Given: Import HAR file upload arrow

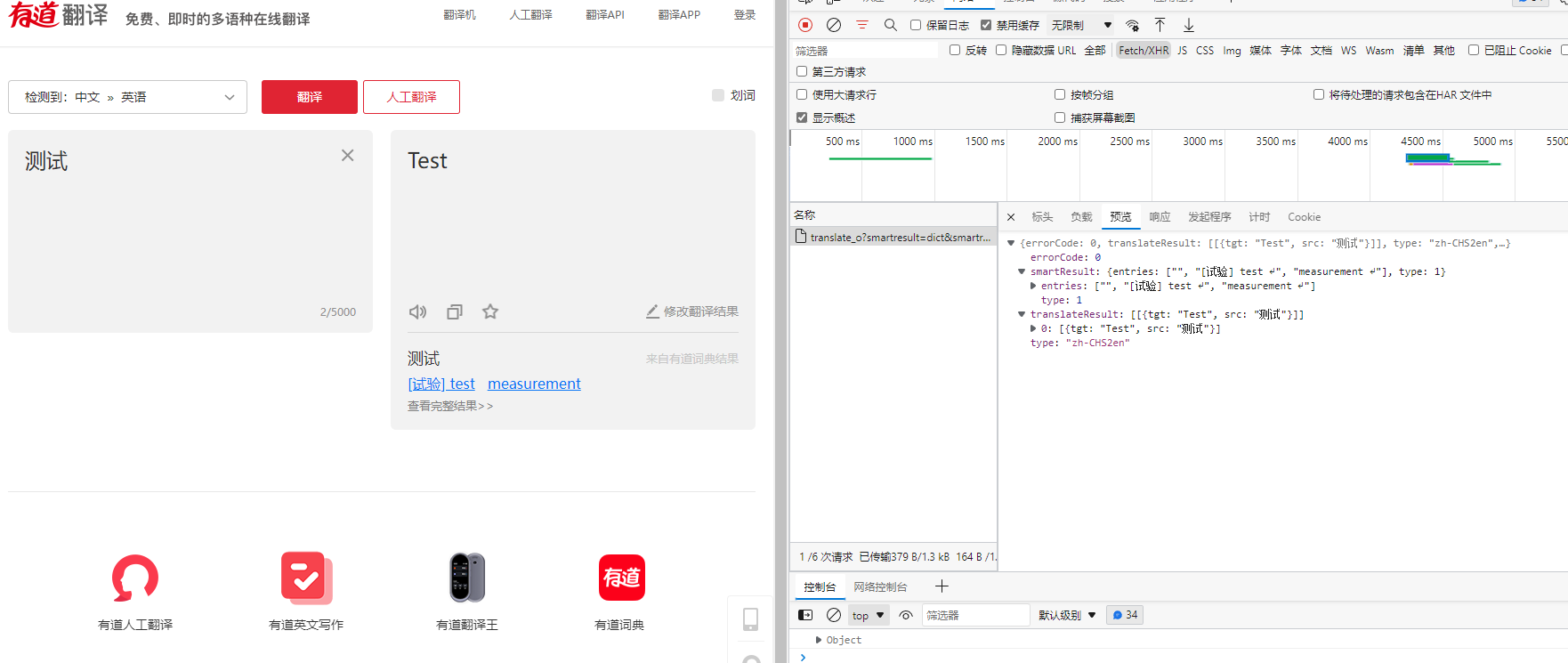Looking at the screenshot, I should pyautogui.click(x=1160, y=25).
